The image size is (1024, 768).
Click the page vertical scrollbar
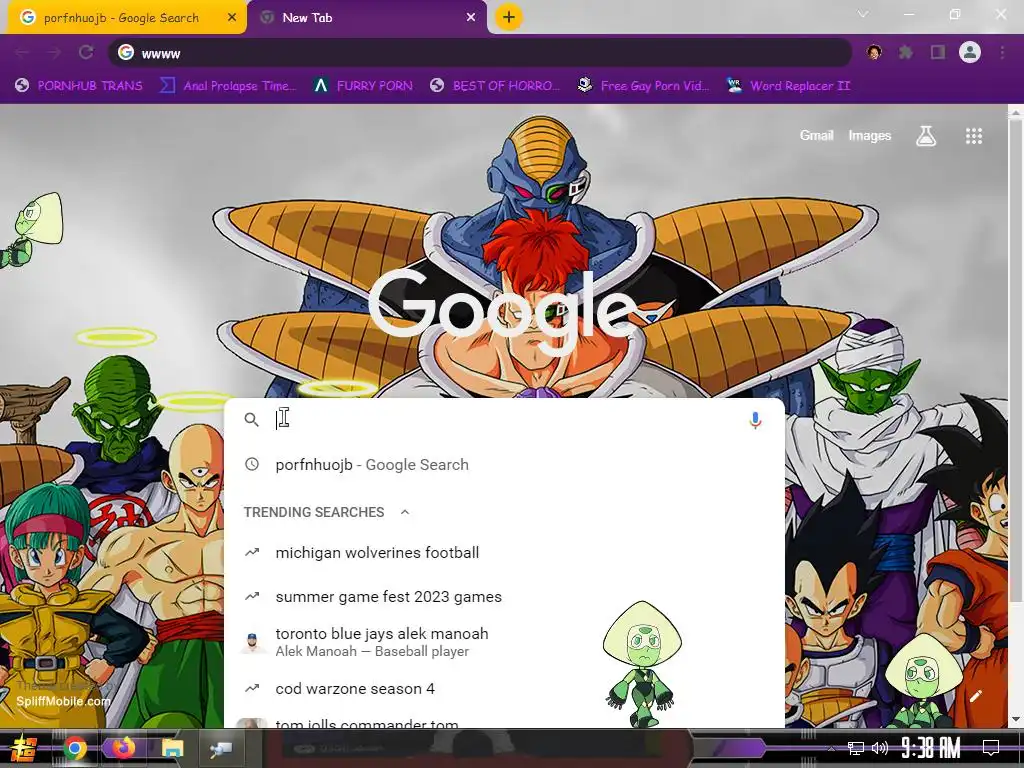[1015, 359]
